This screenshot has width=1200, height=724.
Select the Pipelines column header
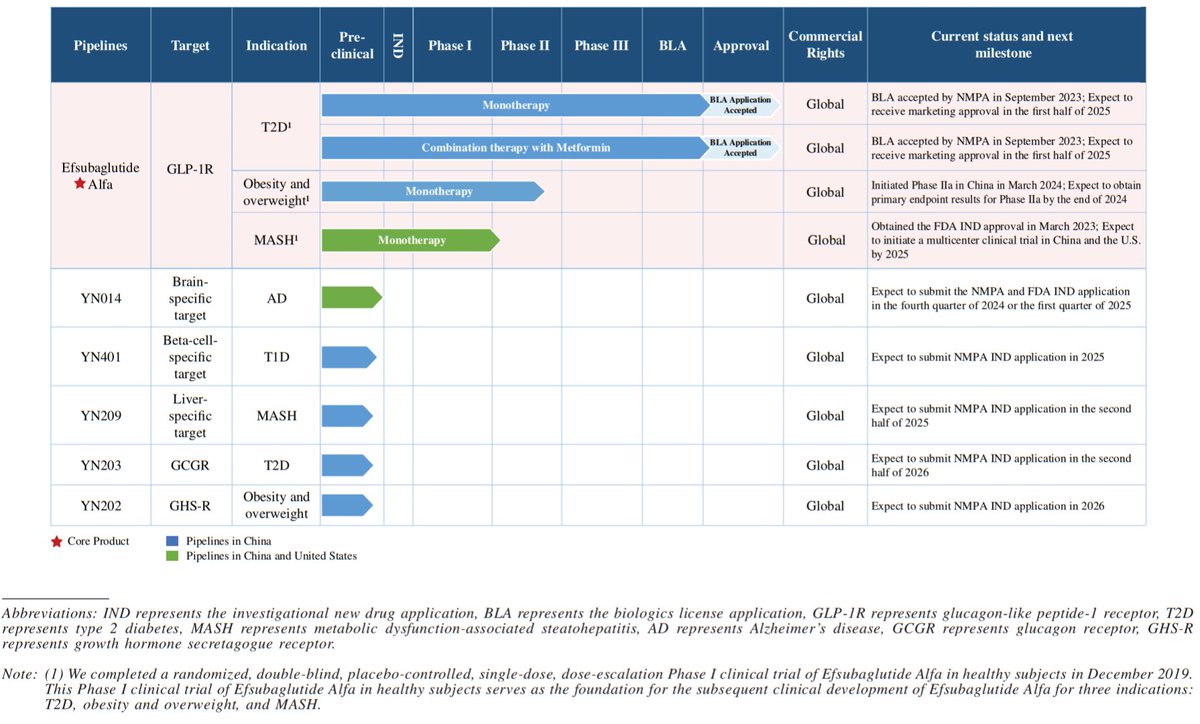coord(100,46)
